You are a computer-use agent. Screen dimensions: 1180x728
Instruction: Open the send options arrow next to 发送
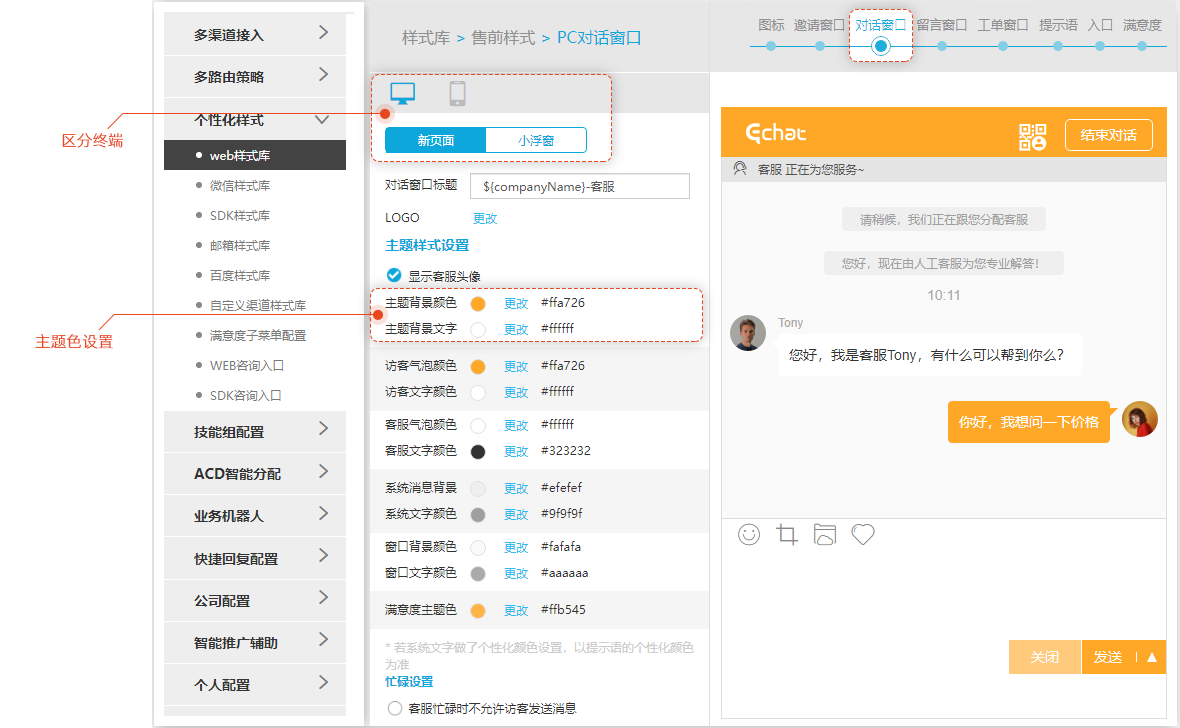1152,657
